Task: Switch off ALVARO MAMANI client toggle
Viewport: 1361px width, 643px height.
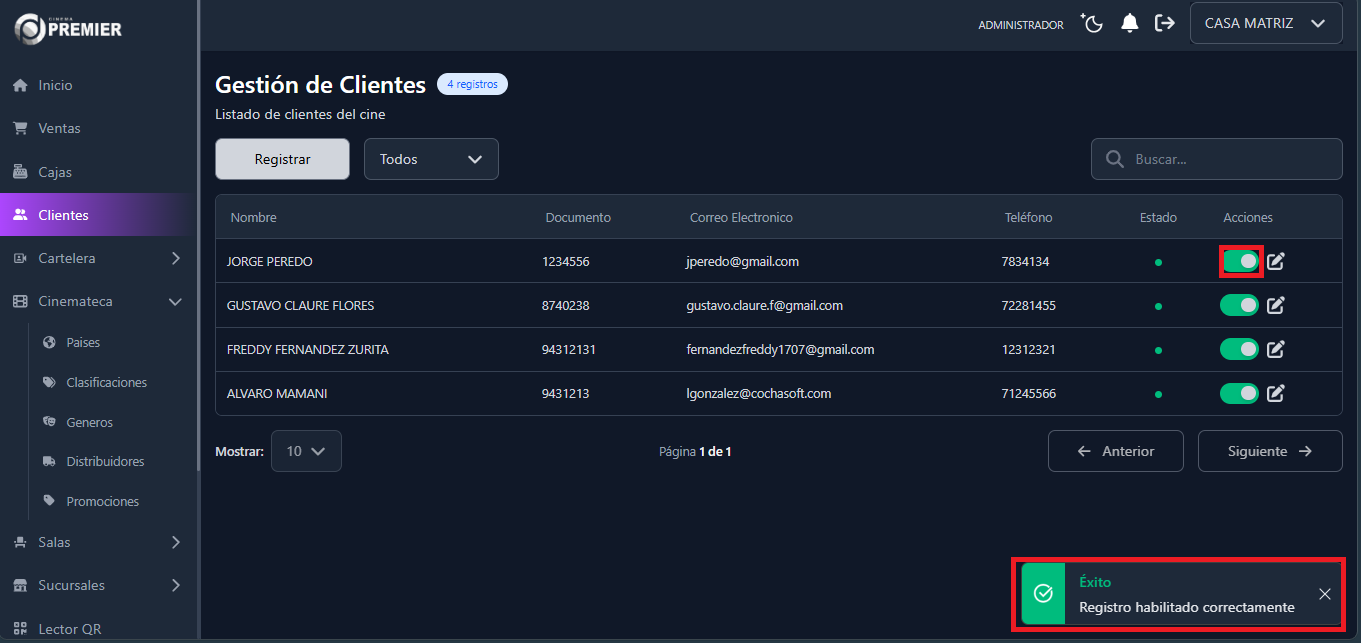Action: pyautogui.click(x=1239, y=393)
